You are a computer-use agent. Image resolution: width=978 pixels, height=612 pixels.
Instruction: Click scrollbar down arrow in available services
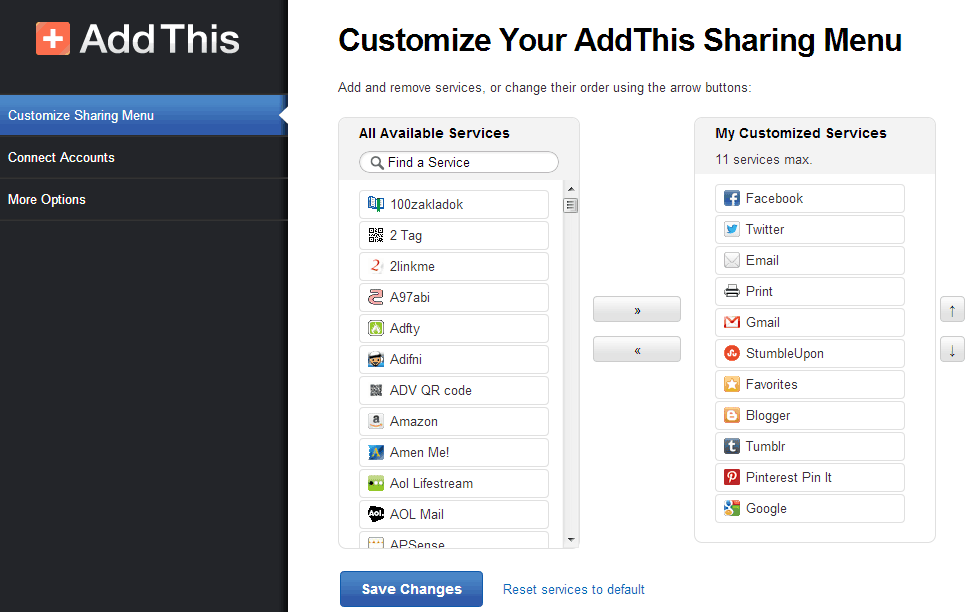click(x=571, y=540)
